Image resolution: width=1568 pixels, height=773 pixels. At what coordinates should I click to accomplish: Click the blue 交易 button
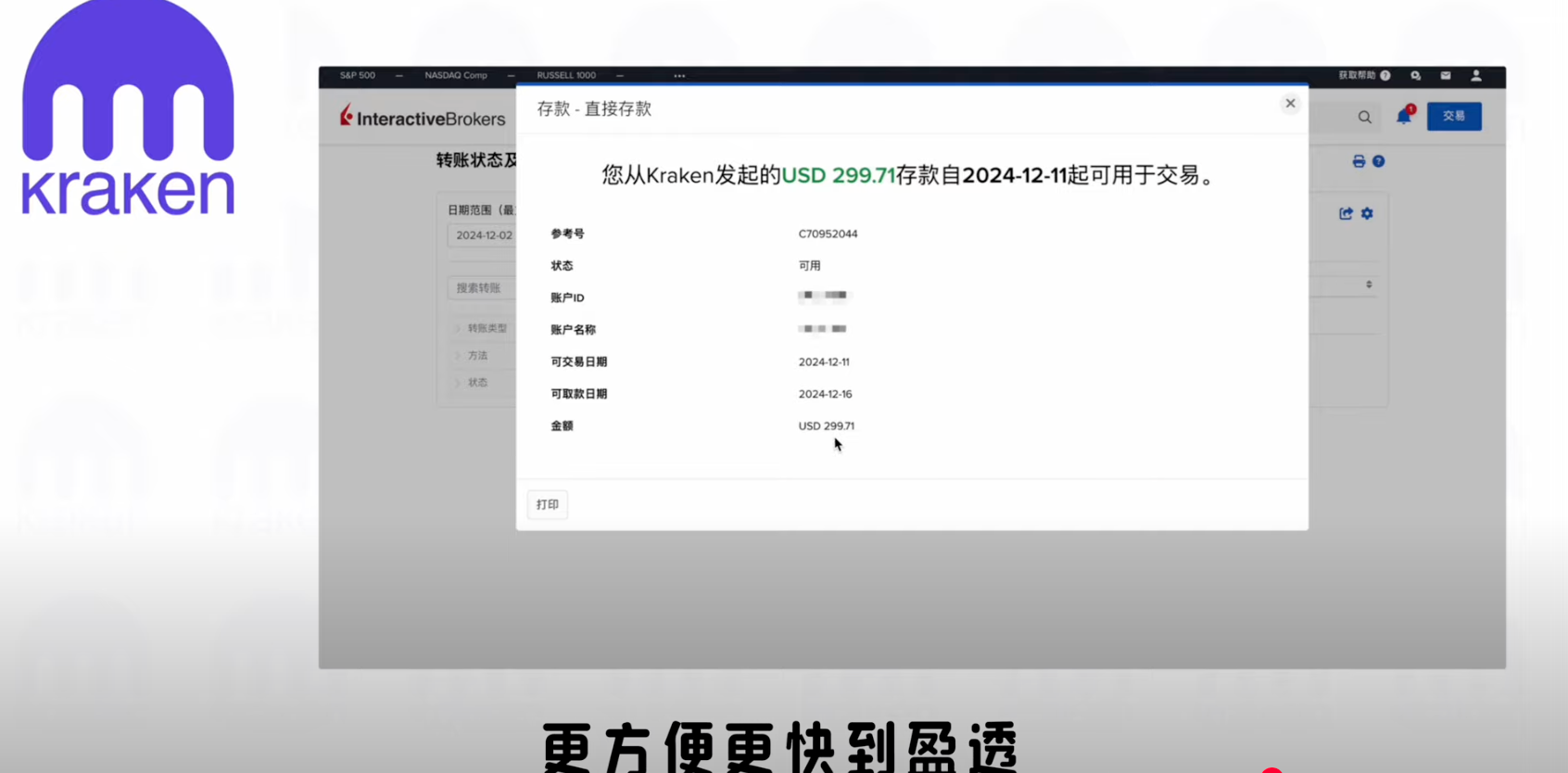coord(1454,116)
